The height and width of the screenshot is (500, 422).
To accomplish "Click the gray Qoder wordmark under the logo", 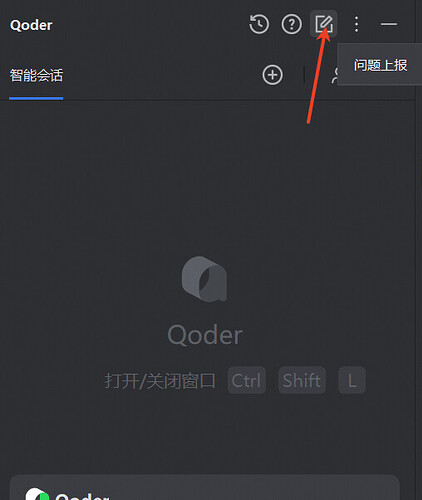I will click(205, 335).
